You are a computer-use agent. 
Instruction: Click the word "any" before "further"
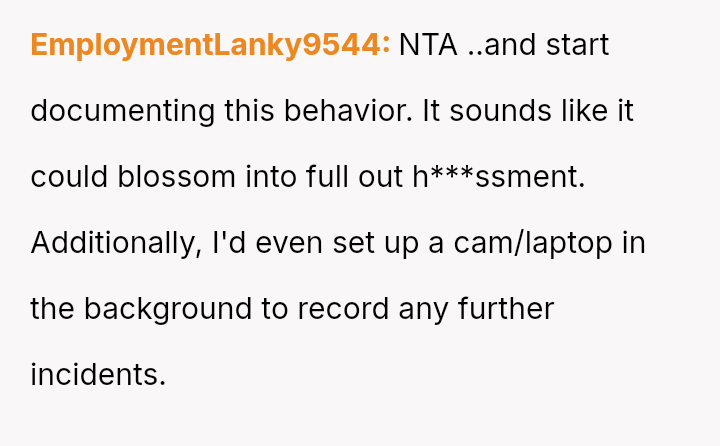coord(424,309)
